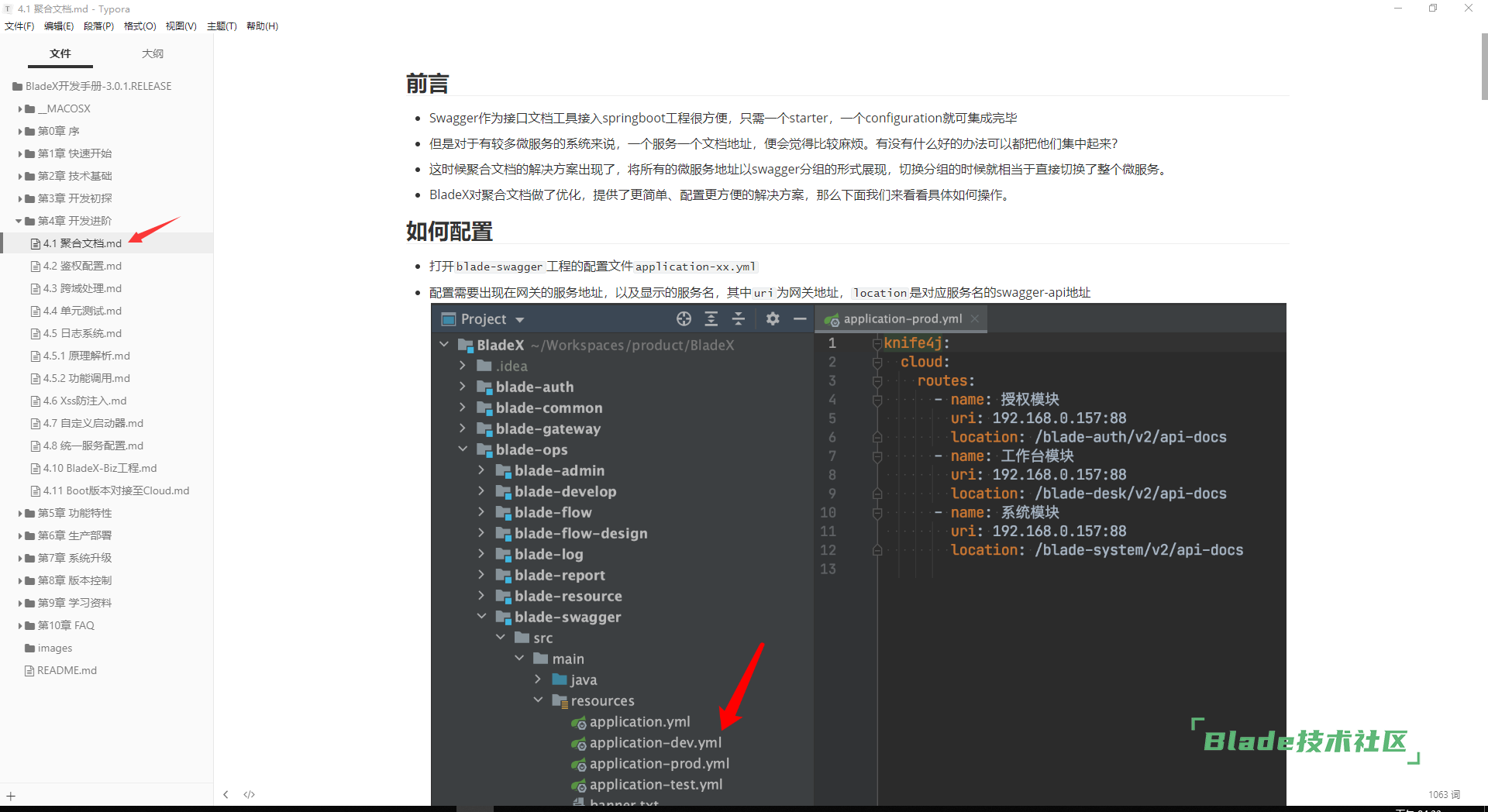
Task: Open the 文件(F) menu
Action: (19, 26)
